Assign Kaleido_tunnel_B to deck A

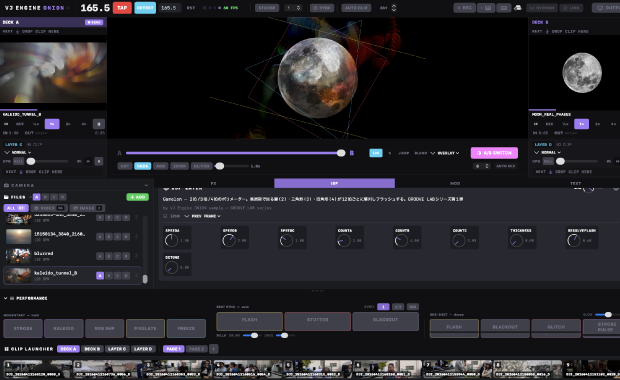point(100,276)
